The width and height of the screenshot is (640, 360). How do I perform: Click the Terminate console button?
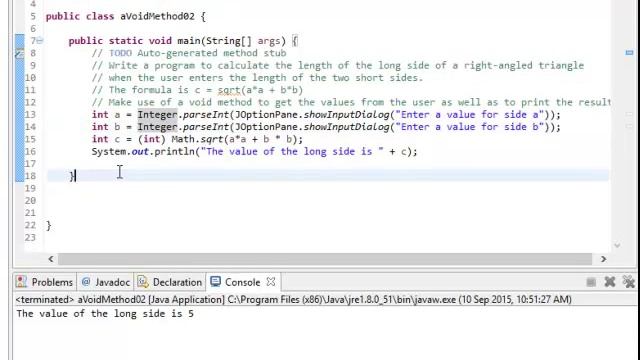click(x=591, y=282)
